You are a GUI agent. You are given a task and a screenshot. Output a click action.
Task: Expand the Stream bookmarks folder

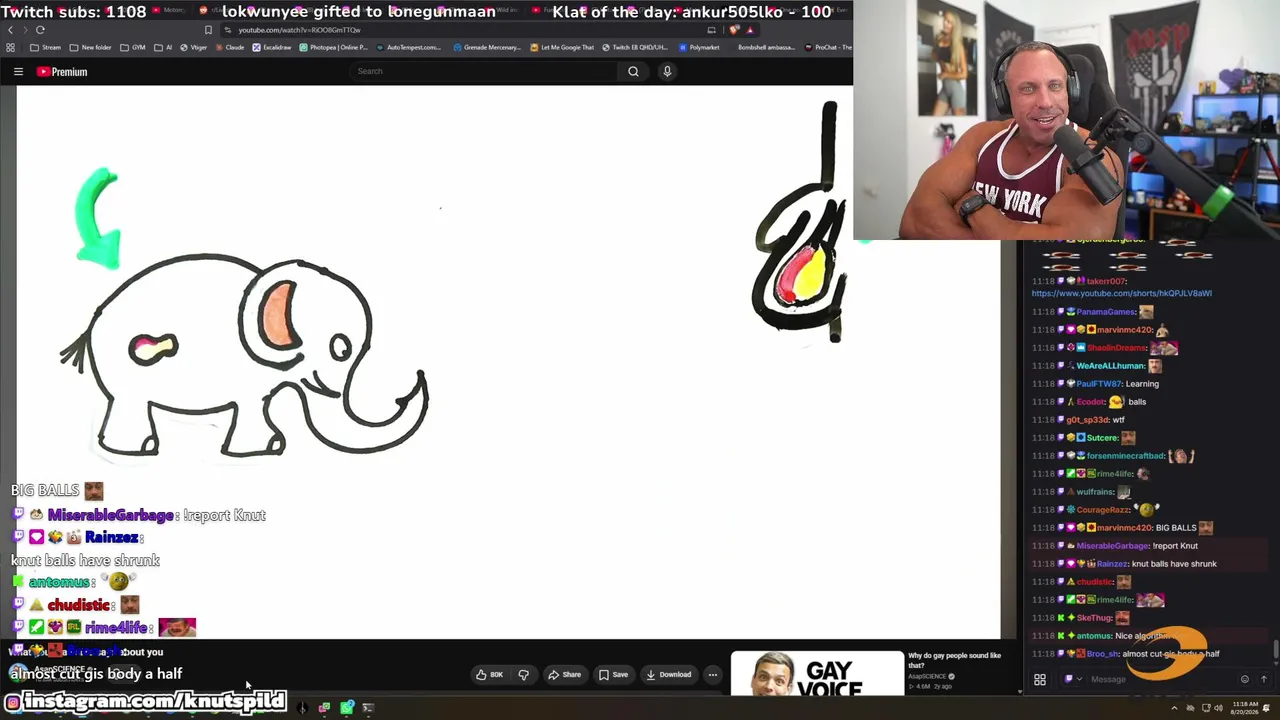tap(47, 47)
